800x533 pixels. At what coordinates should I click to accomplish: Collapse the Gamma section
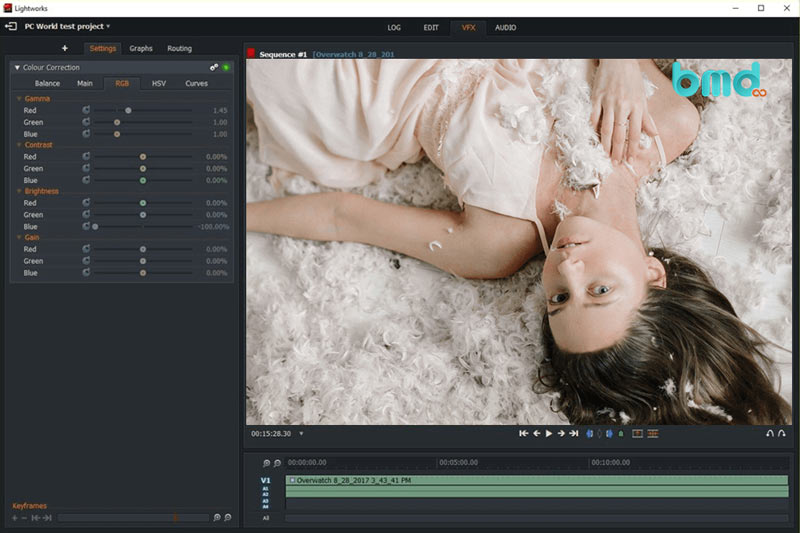coord(19,98)
